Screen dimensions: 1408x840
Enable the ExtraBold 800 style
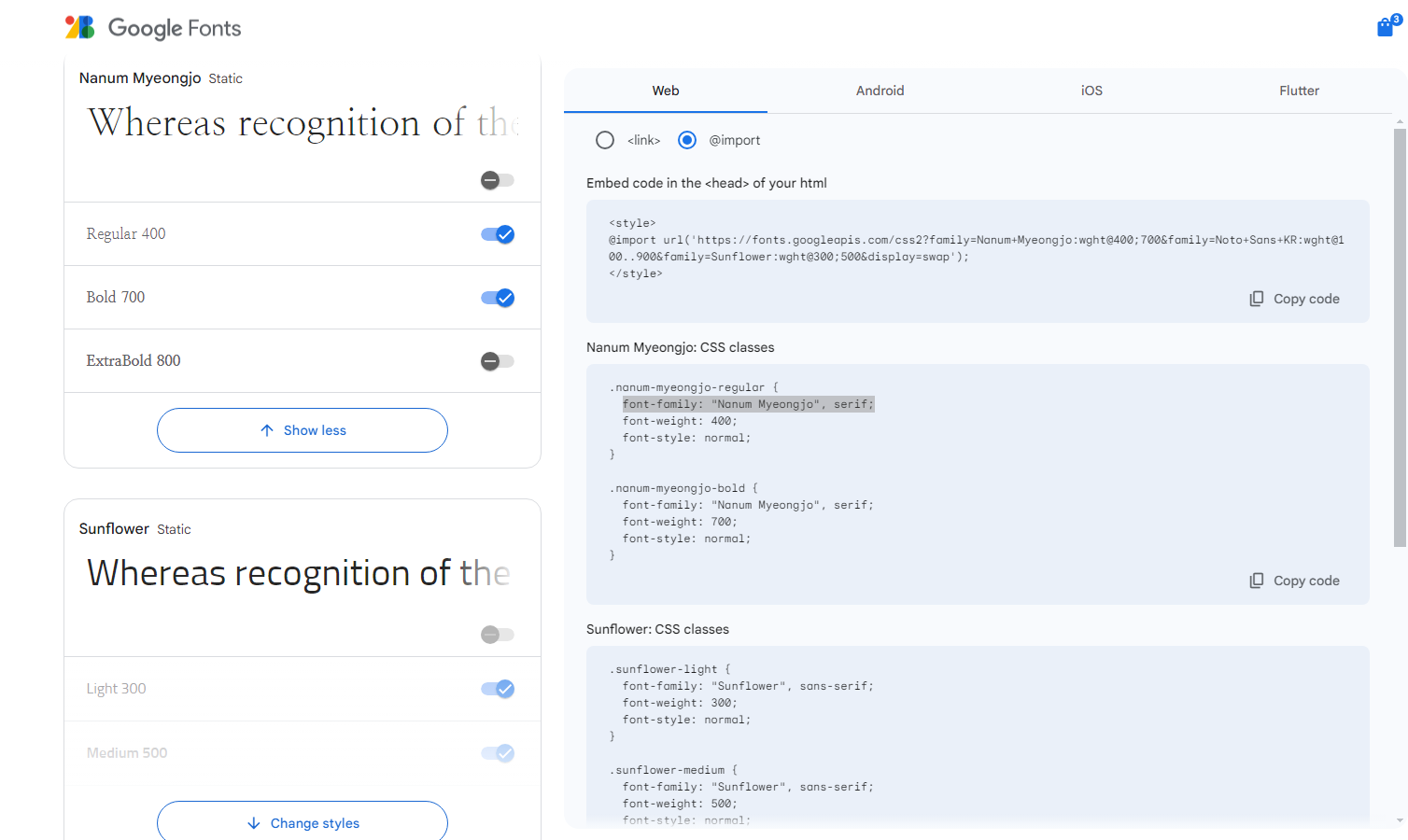pyautogui.click(x=498, y=361)
